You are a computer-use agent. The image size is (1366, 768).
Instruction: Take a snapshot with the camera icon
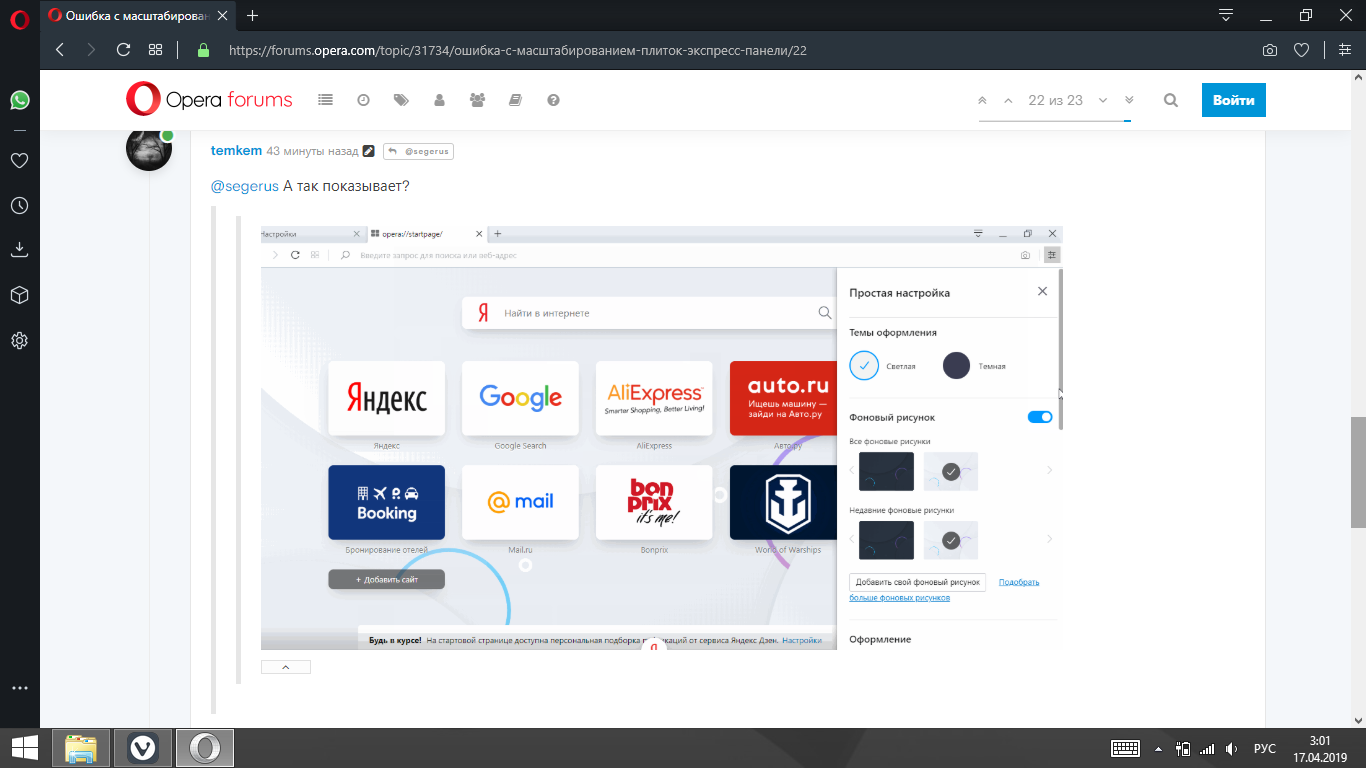point(1269,50)
